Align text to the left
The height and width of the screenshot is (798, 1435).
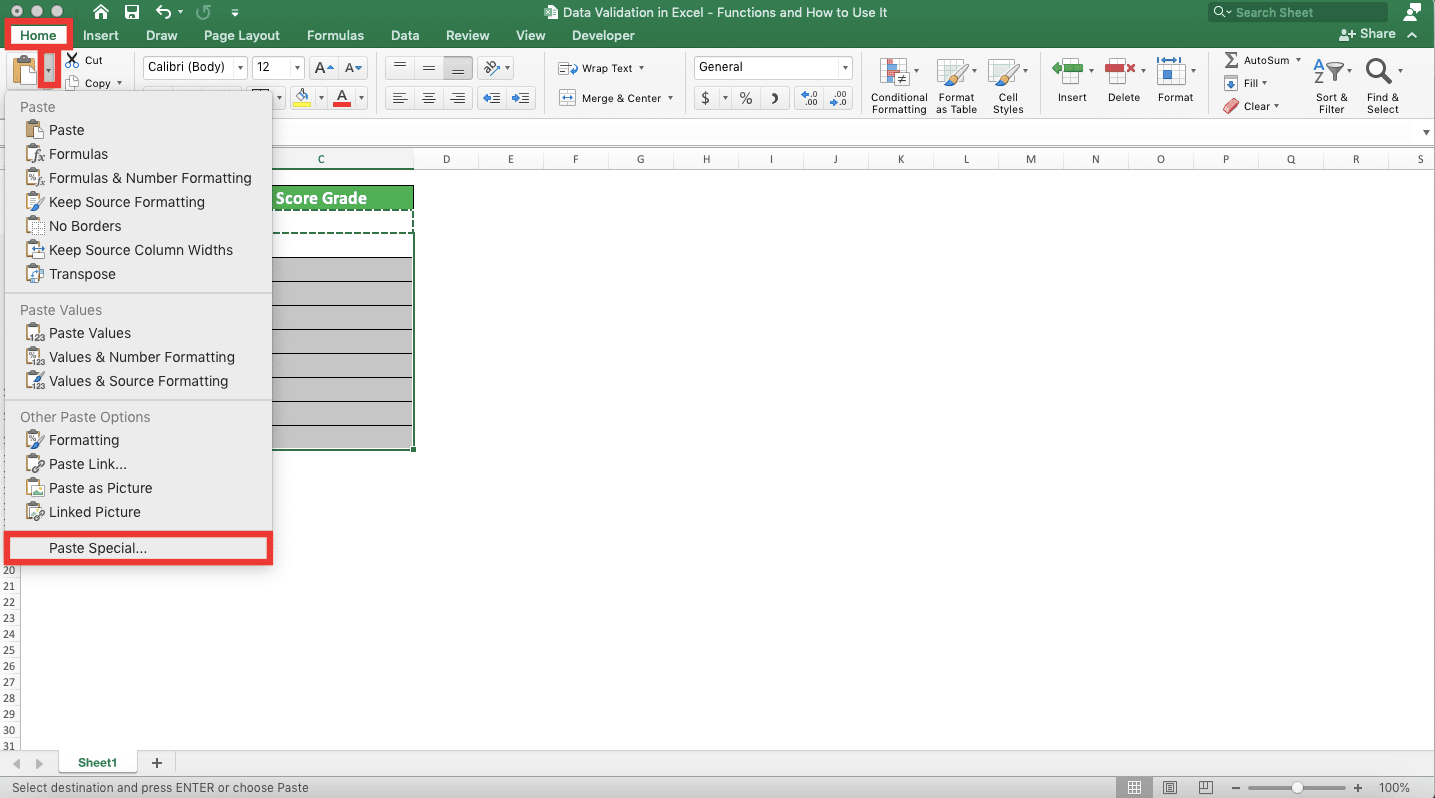point(400,98)
